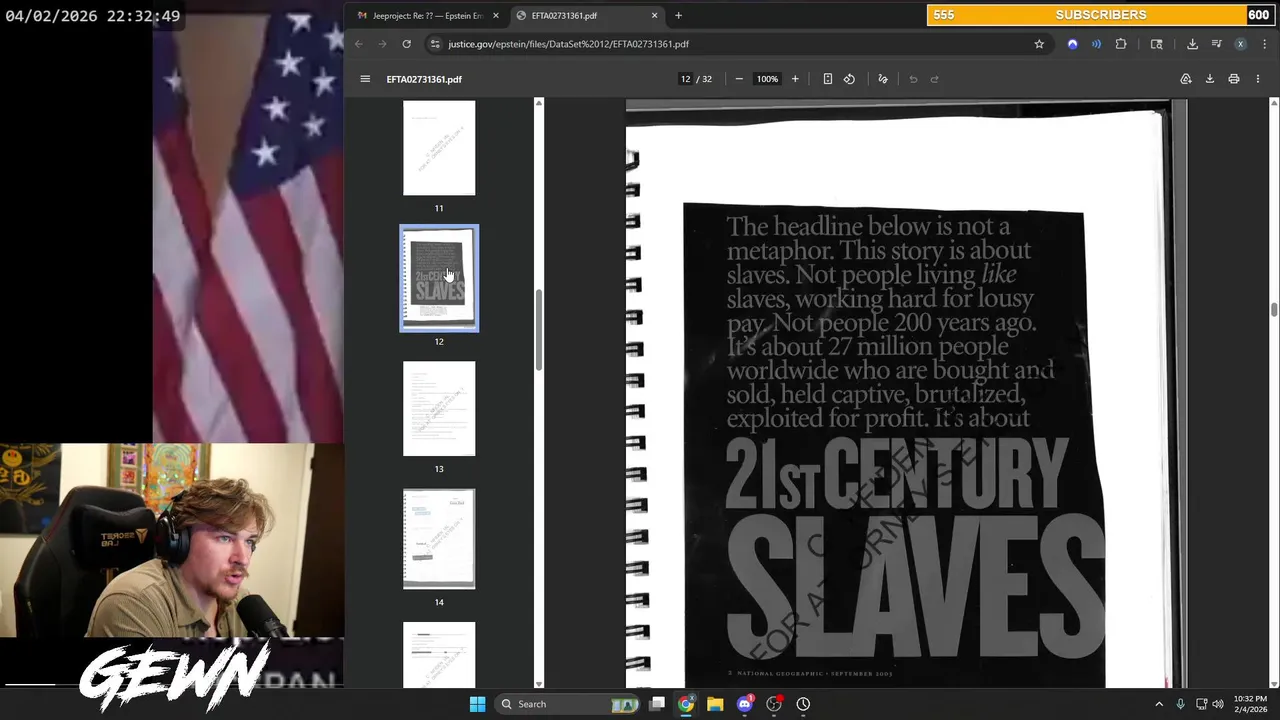
Task: Close the Jeeproject Gmail tab
Action: tap(495, 15)
